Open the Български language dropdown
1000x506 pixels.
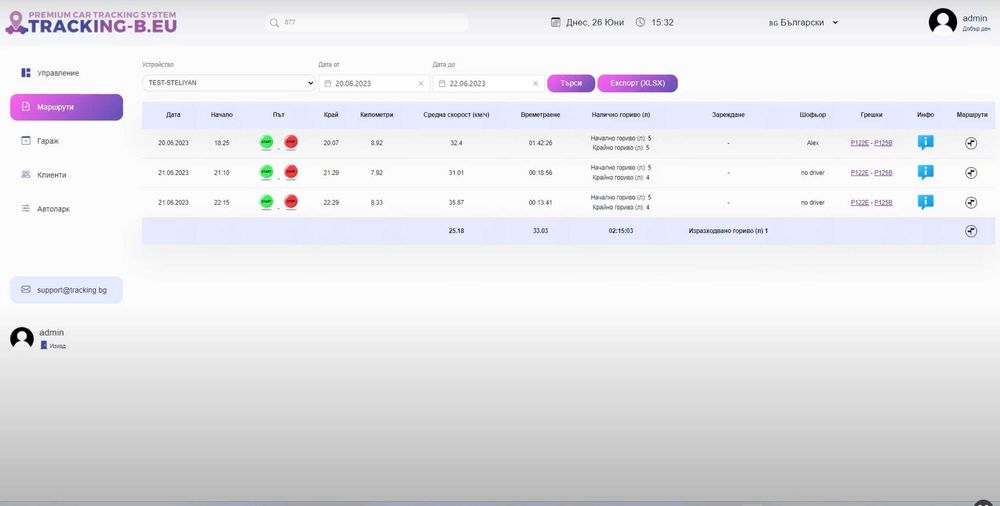pyautogui.click(x=804, y=22)
